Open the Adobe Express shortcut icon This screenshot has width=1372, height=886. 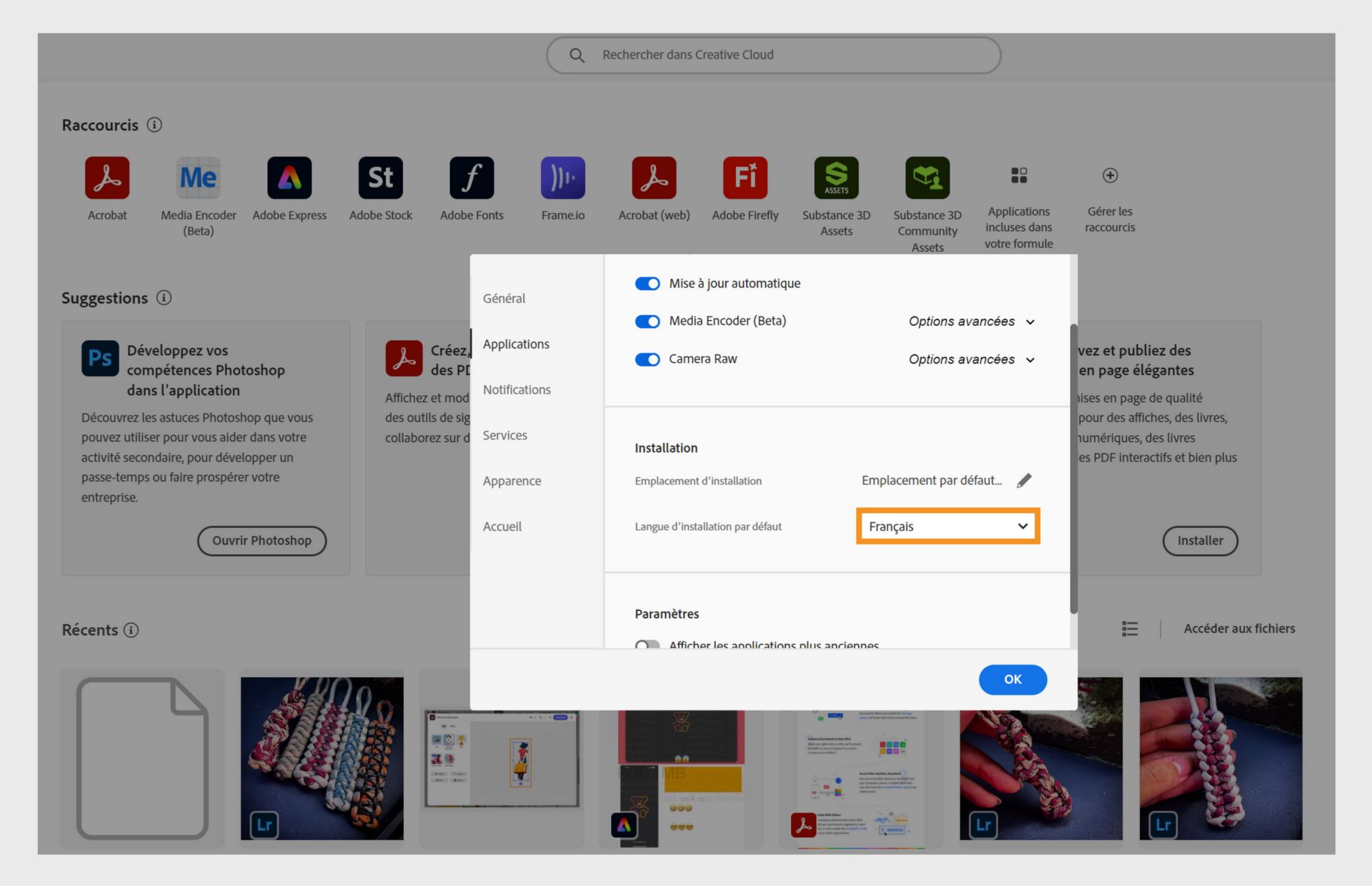point(289,178)
